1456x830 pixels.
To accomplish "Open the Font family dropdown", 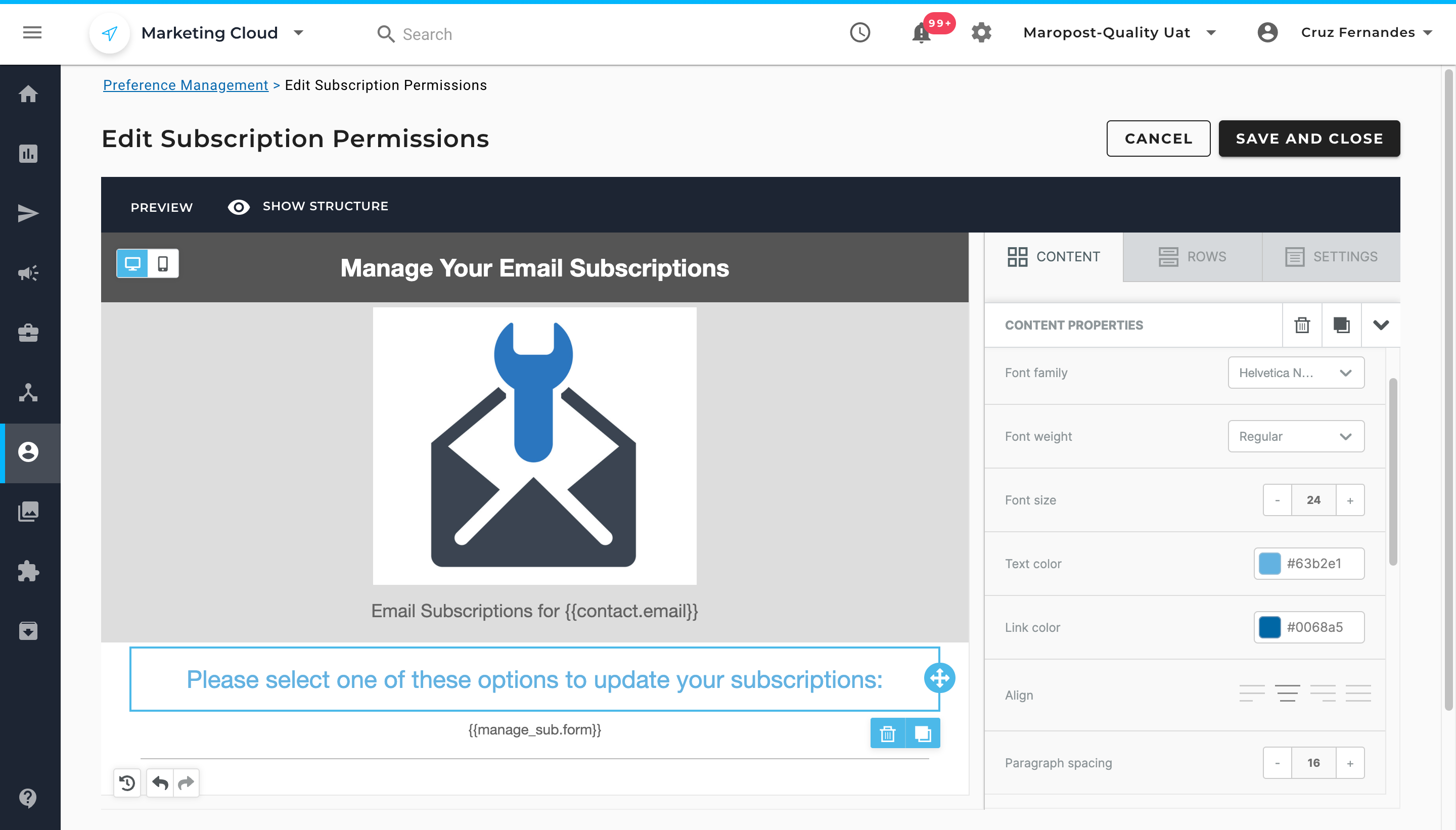I will click(1295, 373).
